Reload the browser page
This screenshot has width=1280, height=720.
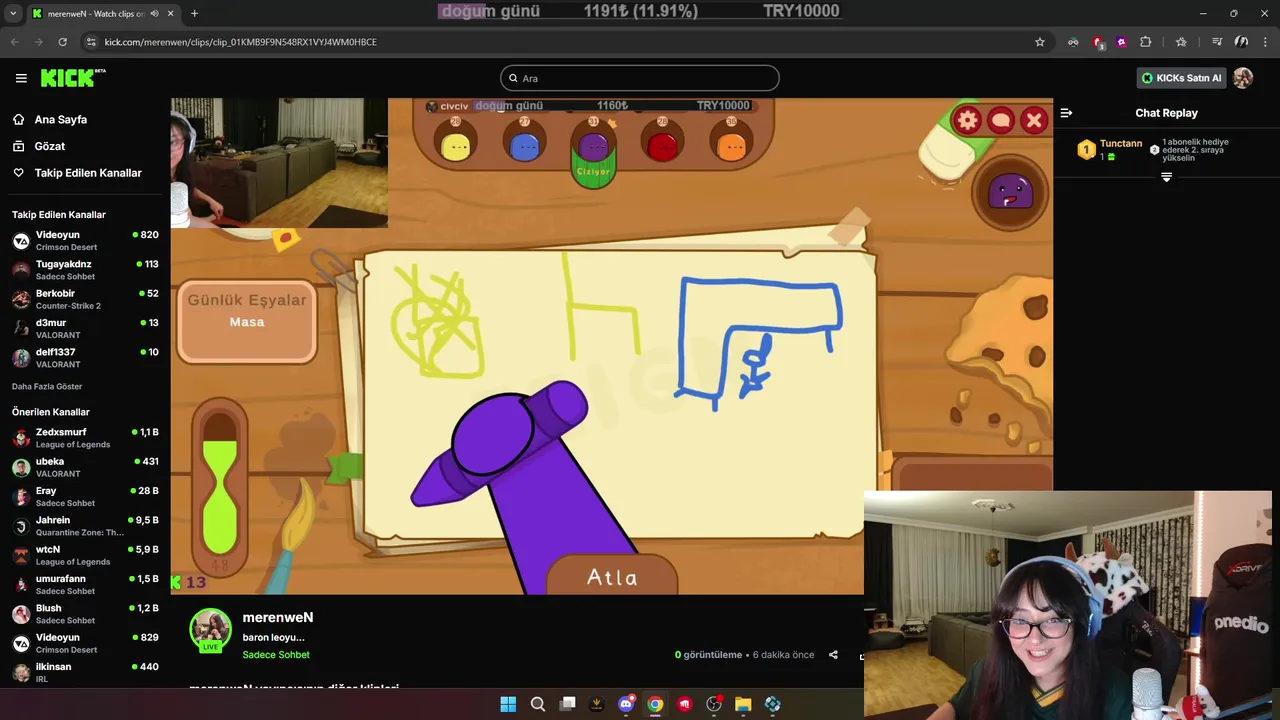[63, 42]
